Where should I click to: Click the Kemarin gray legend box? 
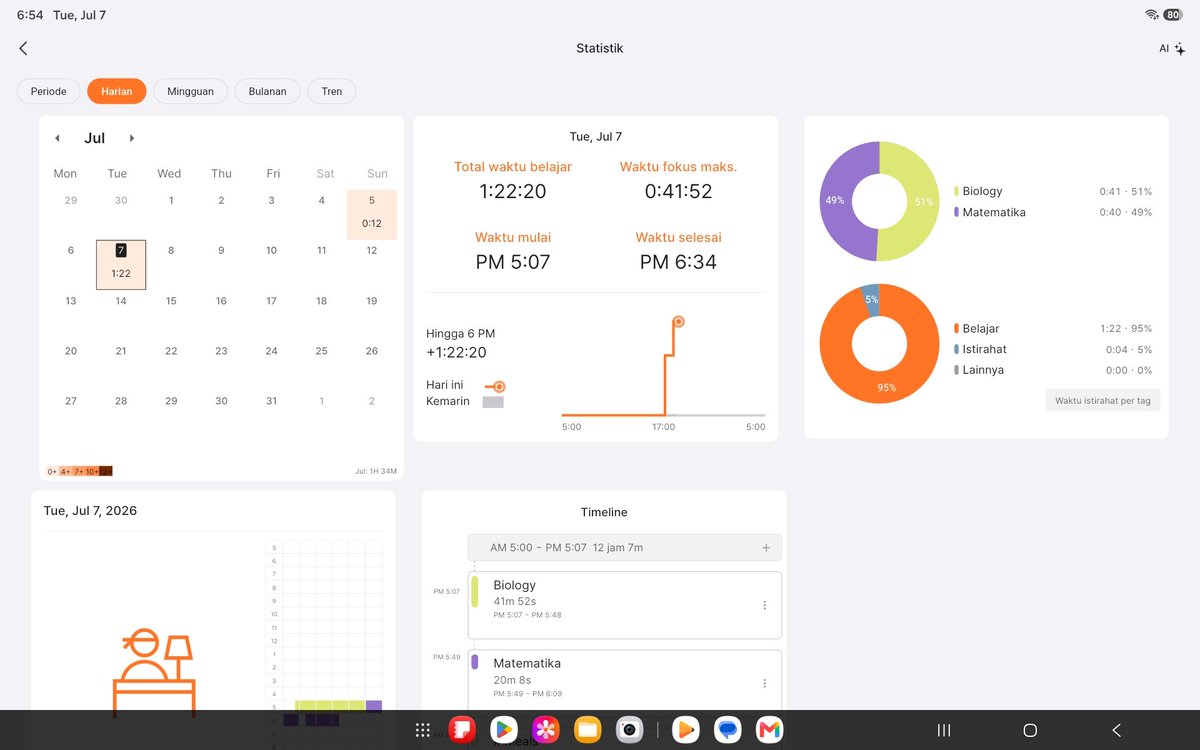coord(493,402)
